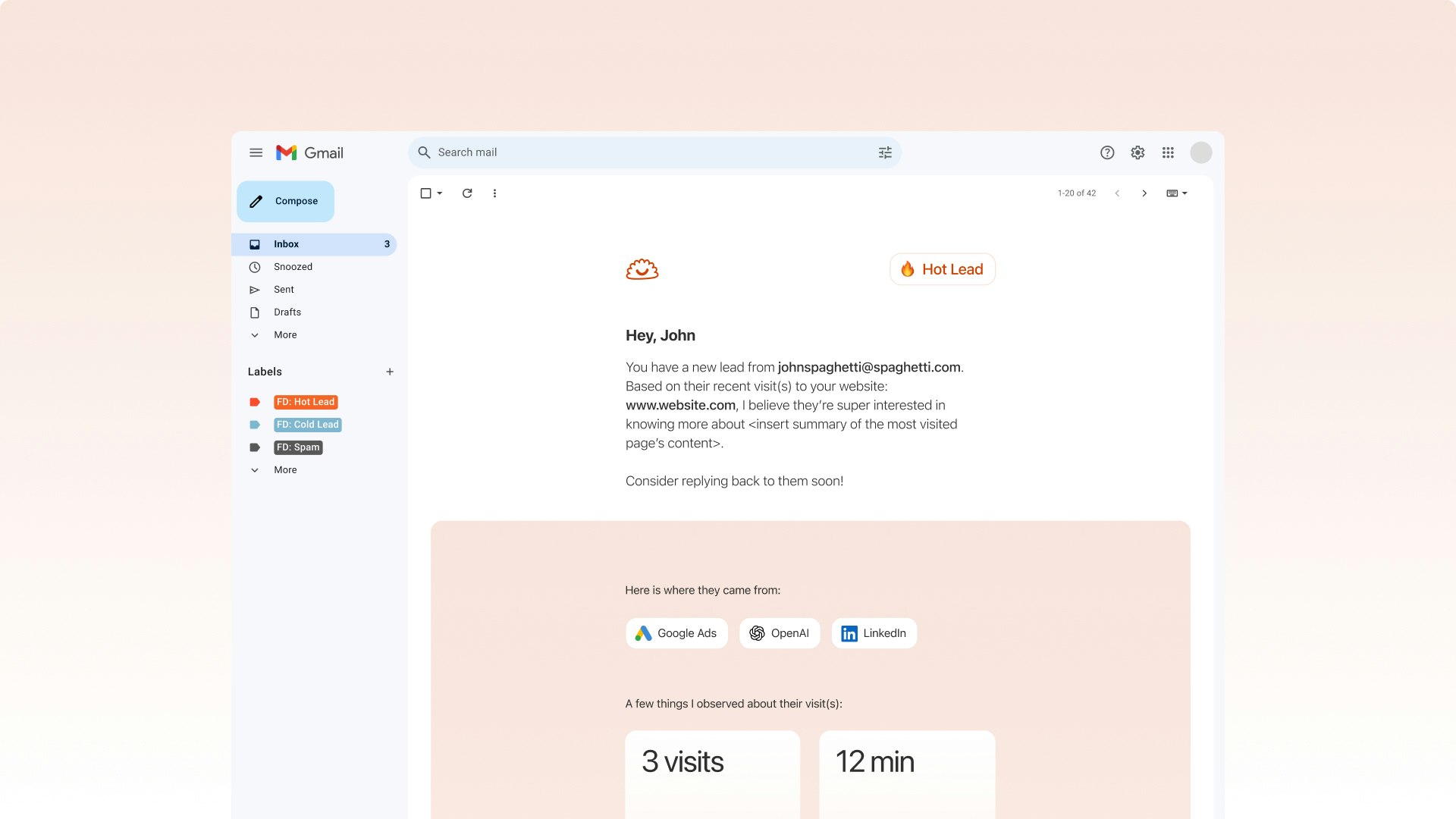Image resolution: width=1456 pixels, height=819 pixels.
Task: Click the Compose button
Action: pos(285,201)
